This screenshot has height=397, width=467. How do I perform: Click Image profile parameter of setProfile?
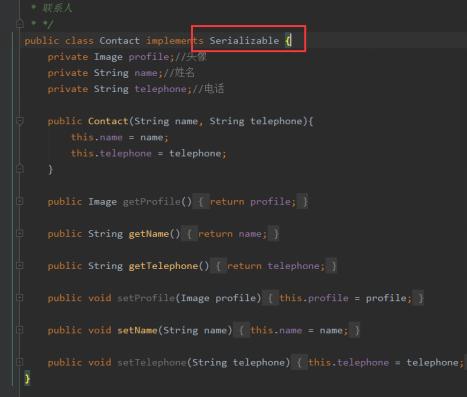[x=218, y=298]
